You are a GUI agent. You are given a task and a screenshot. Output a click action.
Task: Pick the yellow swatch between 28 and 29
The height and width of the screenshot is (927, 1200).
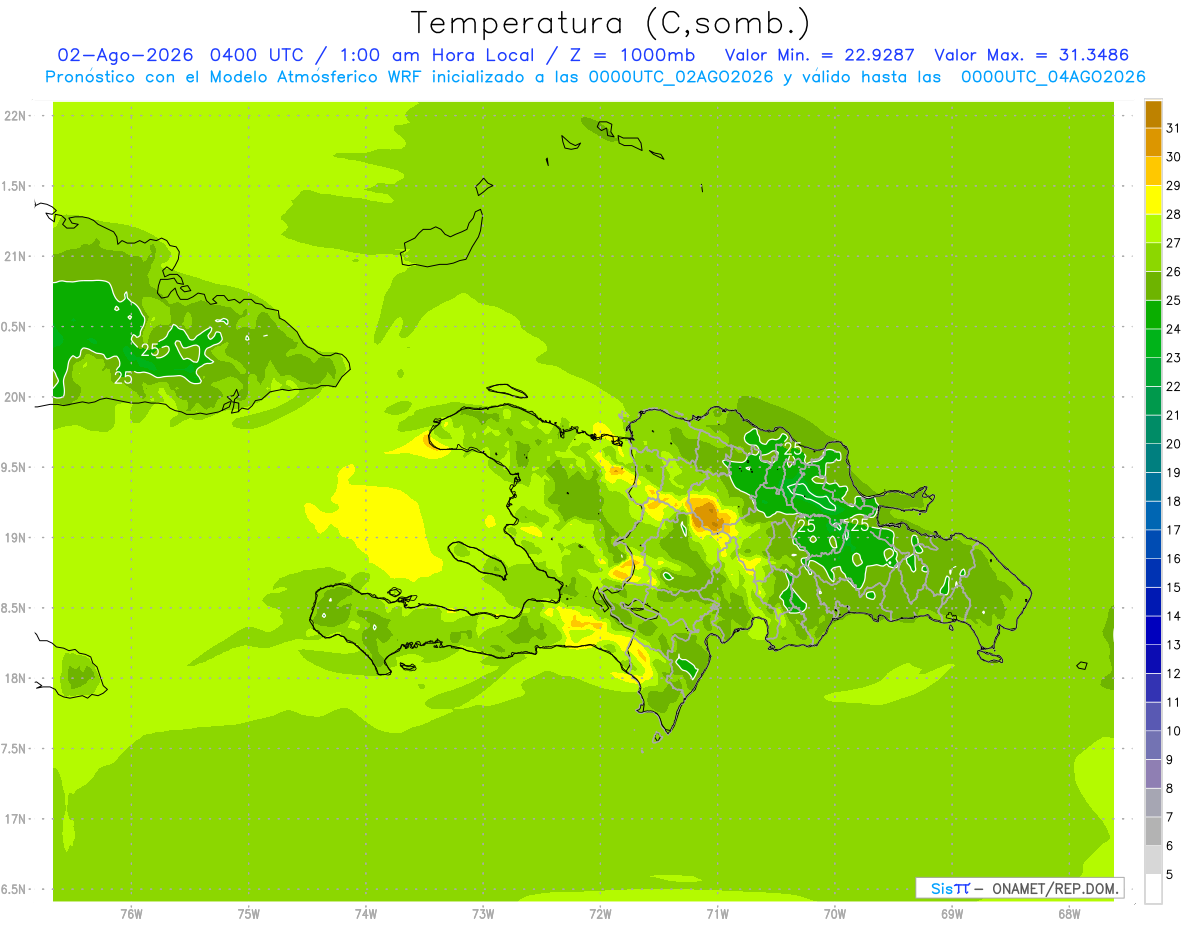(x=1153, y=200)
